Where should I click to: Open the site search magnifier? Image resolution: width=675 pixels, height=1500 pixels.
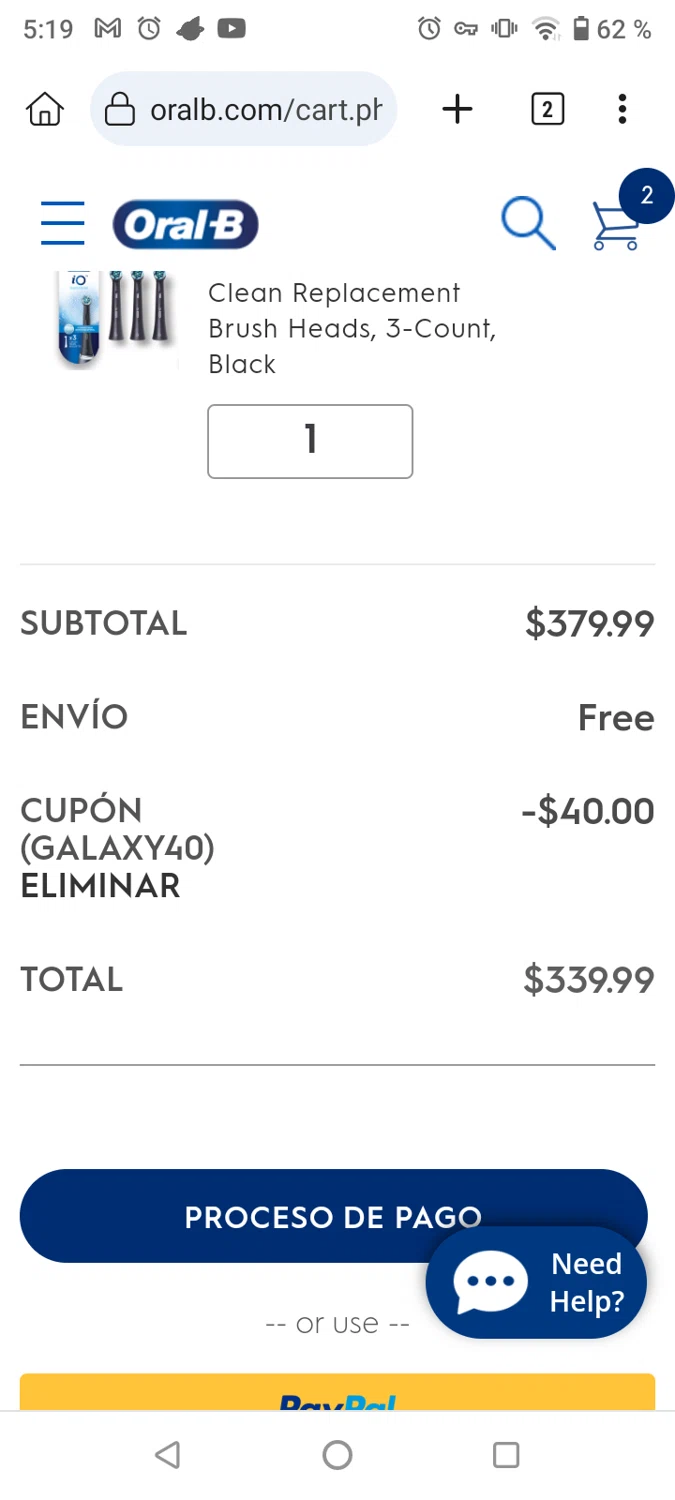coord(527,222)
